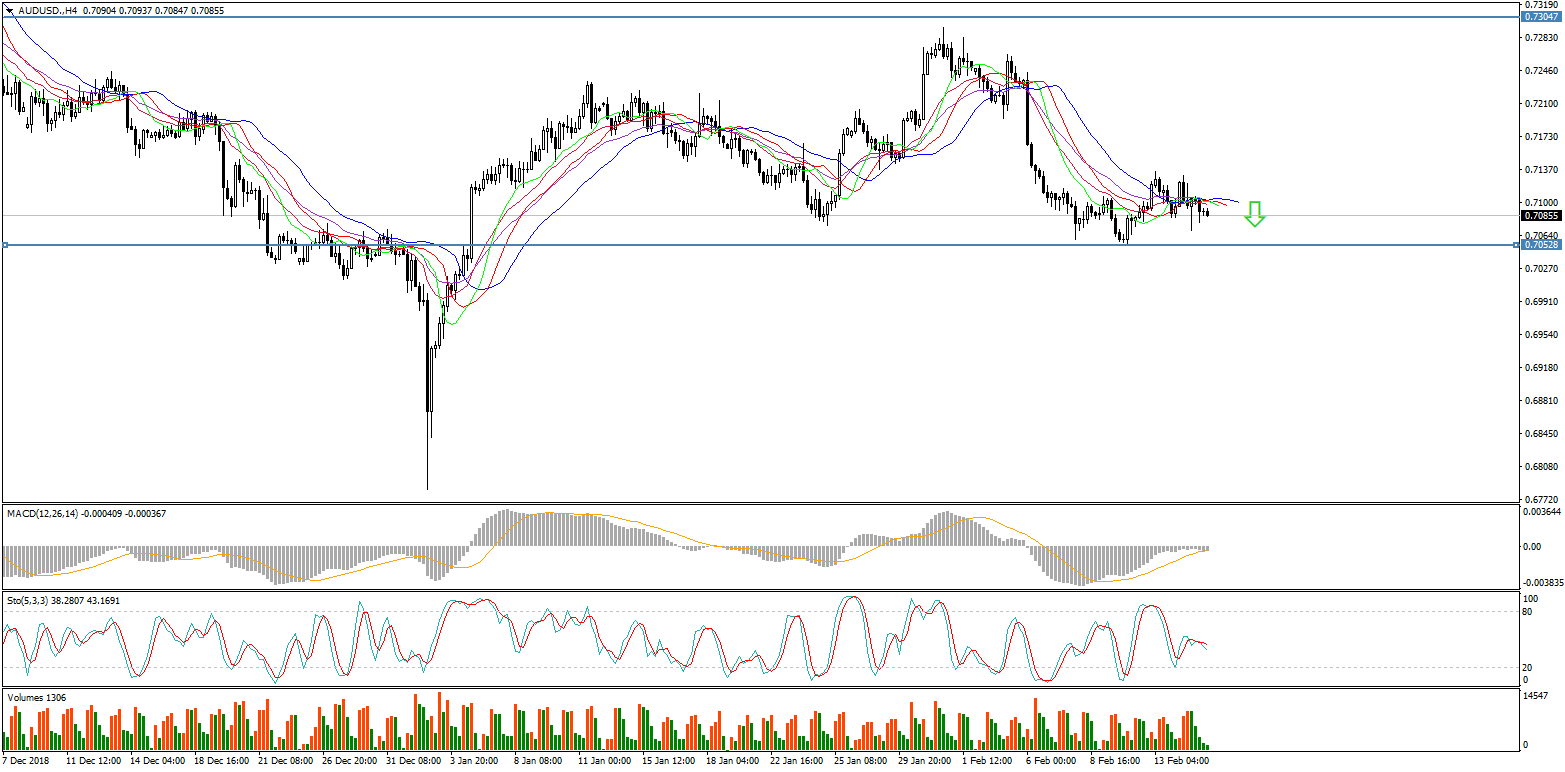Viewport: 1565px width, 772px height.
Task: Click the 0.72100 price scale value
Action: [x=1539, y=103]
